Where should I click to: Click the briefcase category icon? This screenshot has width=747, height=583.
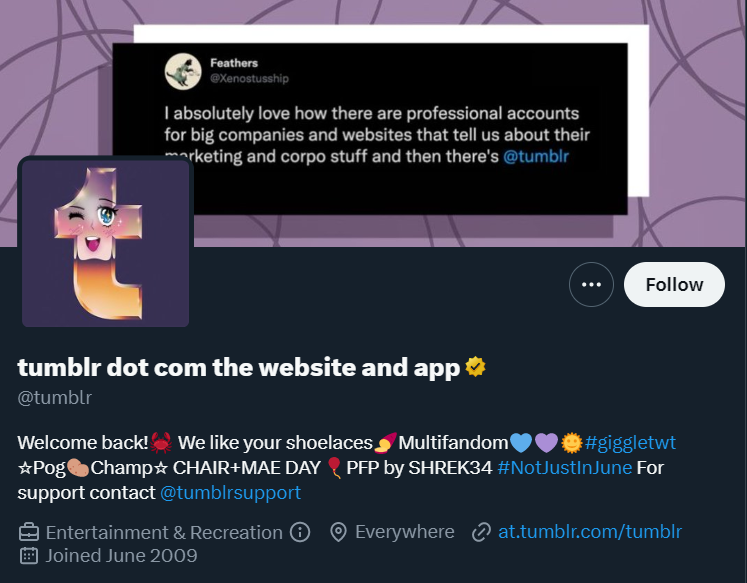click(x=29, y=532)
